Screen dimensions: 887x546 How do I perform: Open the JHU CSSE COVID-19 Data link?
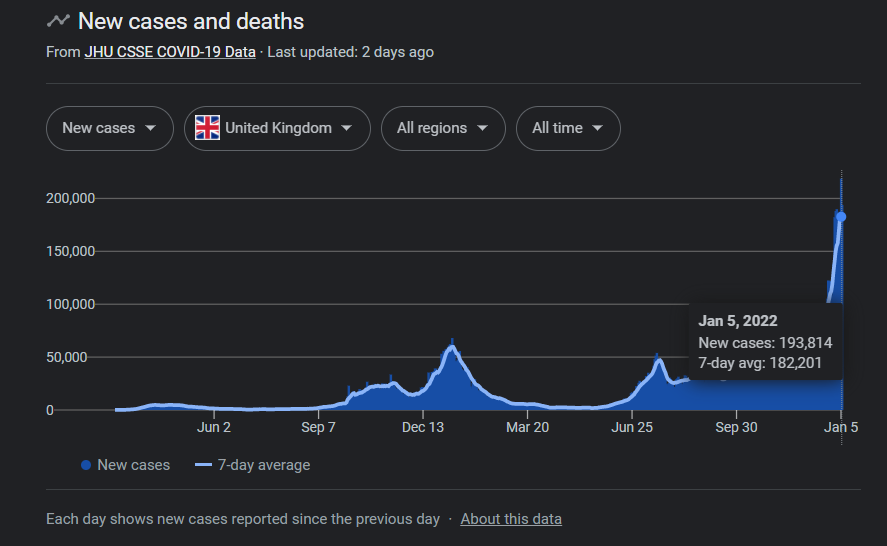[x=170, y=52]
